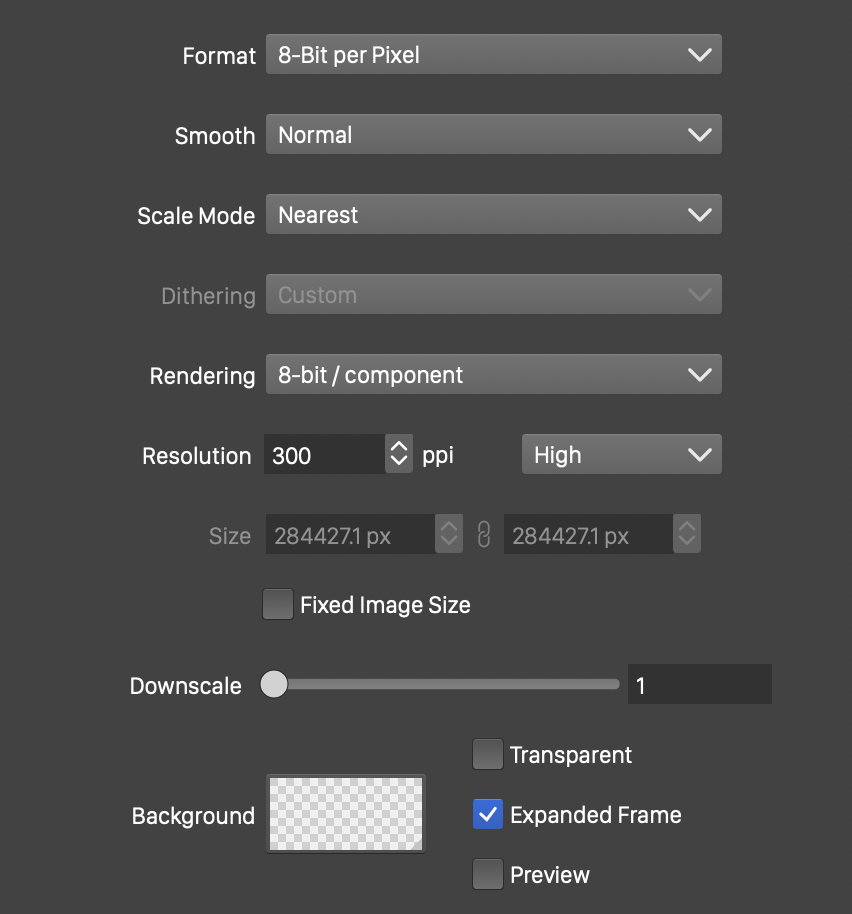Click the height Size field
This screenshot has height=914, width=852.
(x=588, y=535)
